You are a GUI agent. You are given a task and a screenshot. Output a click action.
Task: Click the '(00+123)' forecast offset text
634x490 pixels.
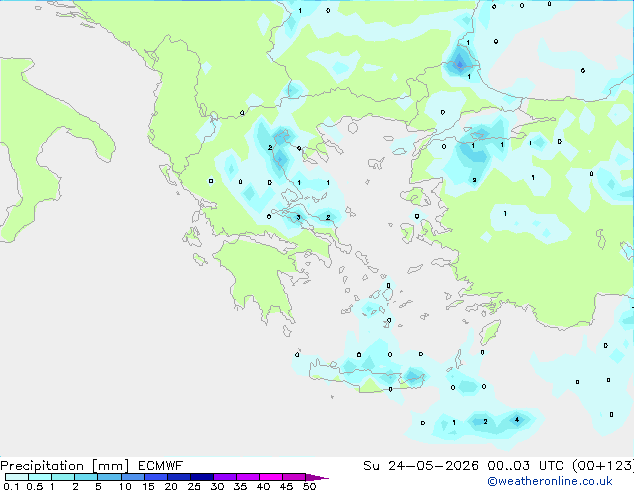click(x=603, y=466)
